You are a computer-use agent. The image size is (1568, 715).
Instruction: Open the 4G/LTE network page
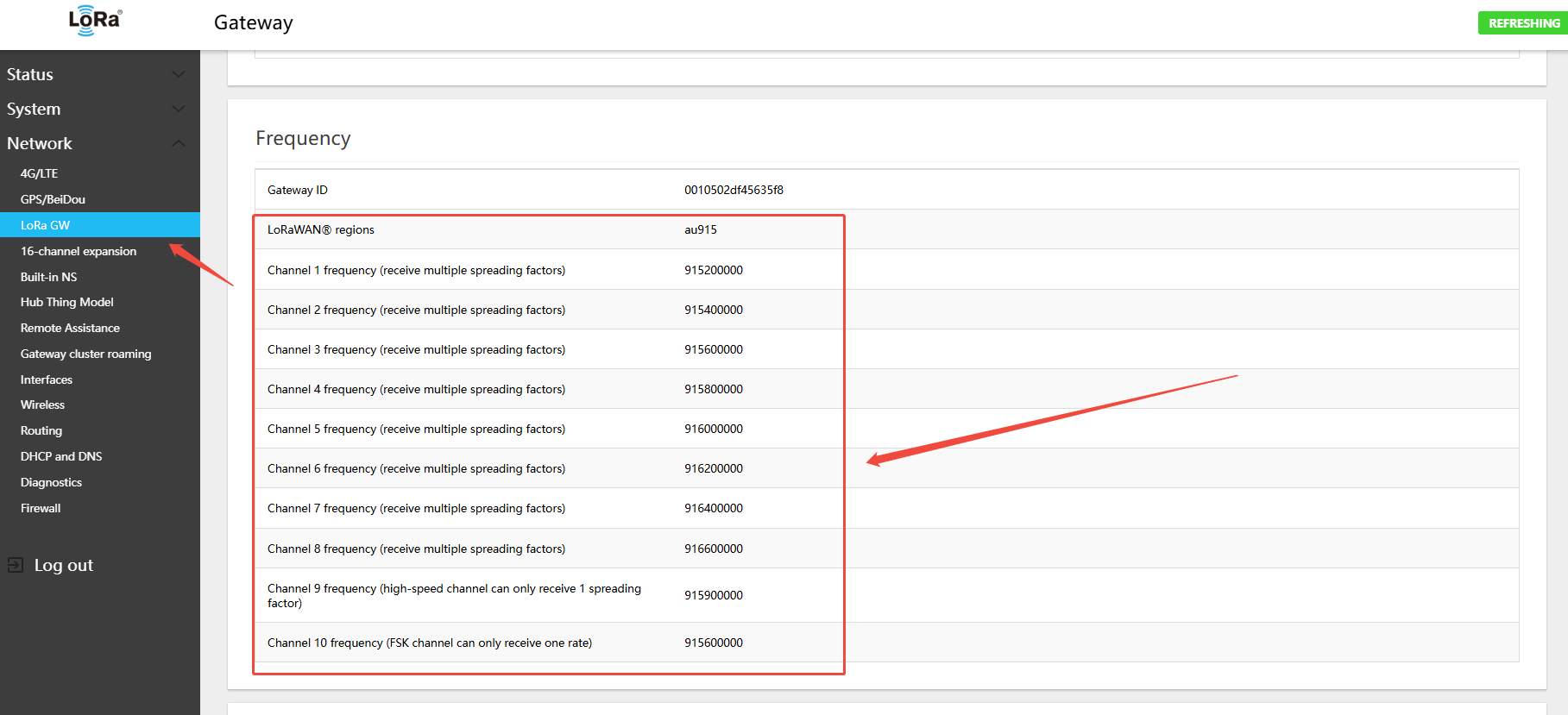(40, 173)
